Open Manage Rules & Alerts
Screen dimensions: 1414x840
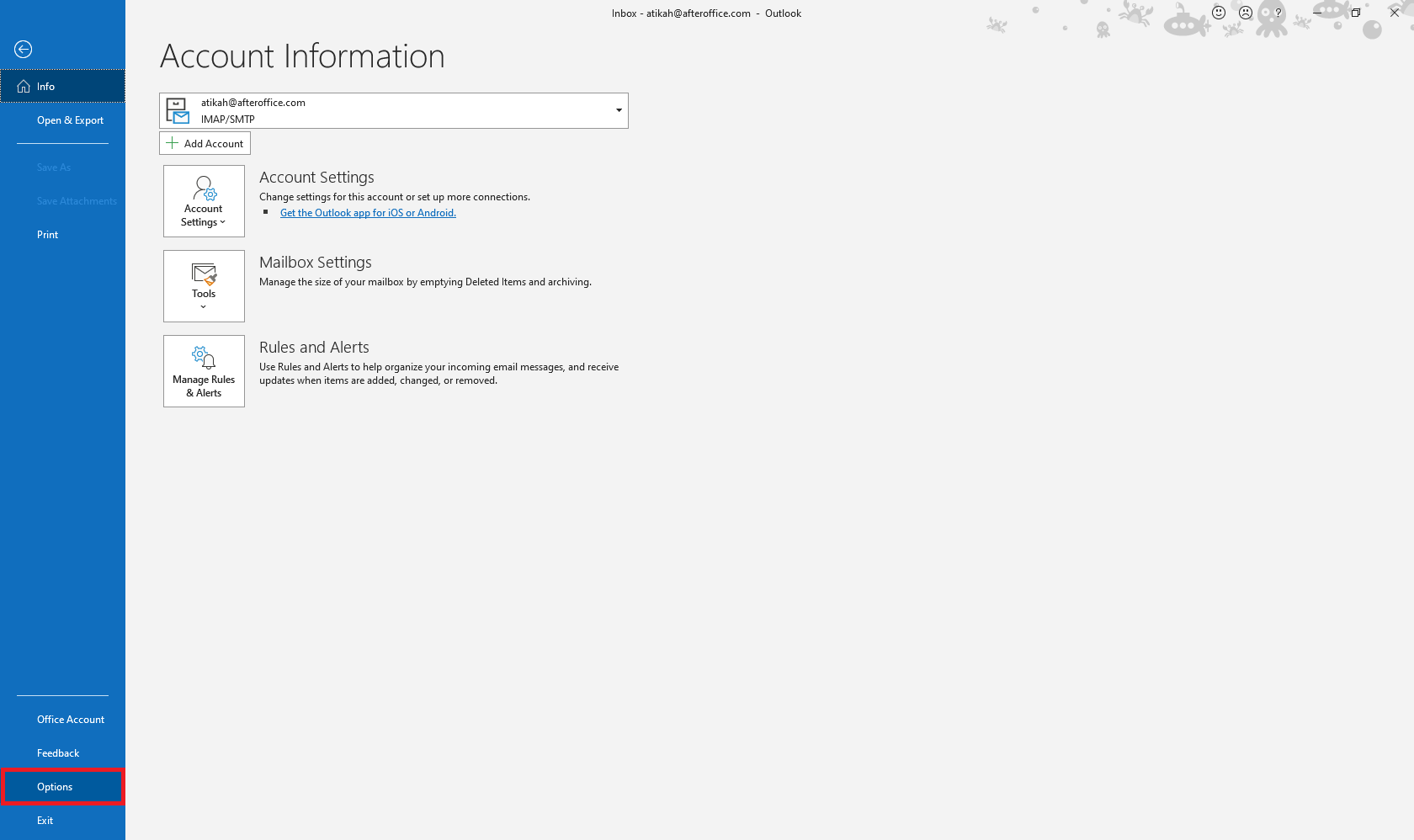pos(204,371)
